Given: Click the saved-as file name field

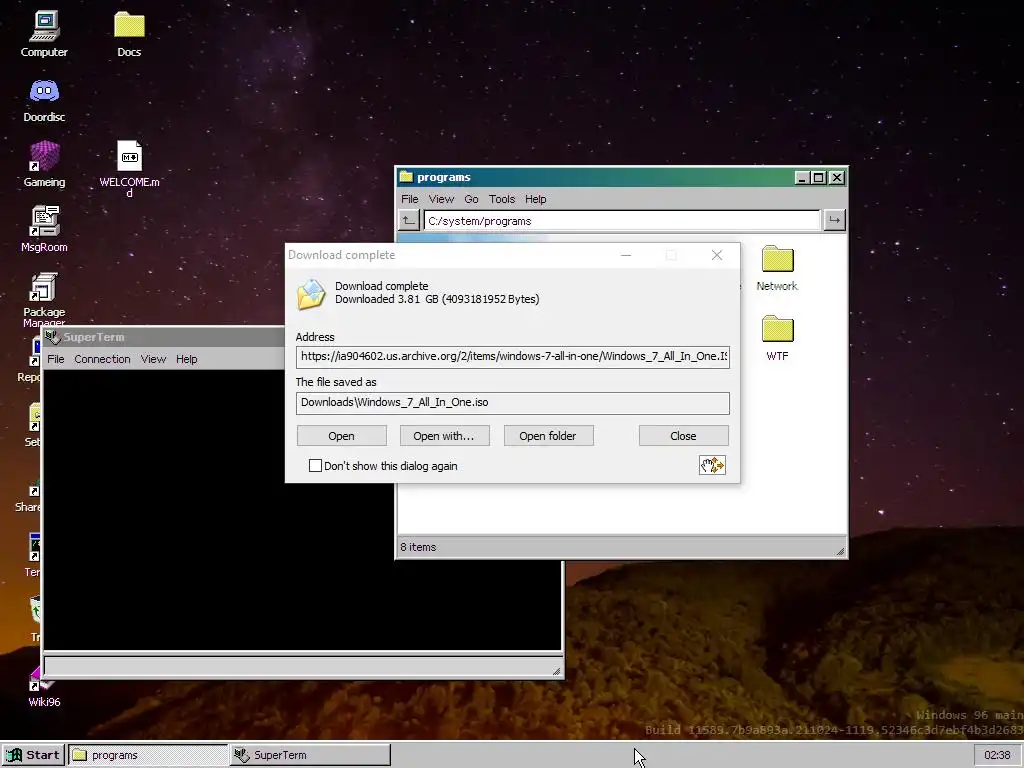Looking at the screenshot, I should click(513, 403).
